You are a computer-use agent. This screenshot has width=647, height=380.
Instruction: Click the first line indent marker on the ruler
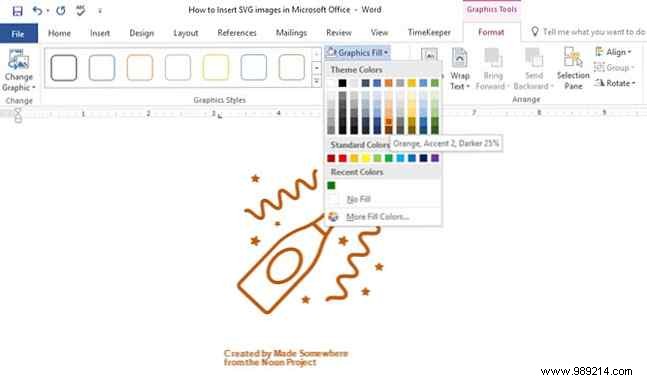(x=18, y=111)
